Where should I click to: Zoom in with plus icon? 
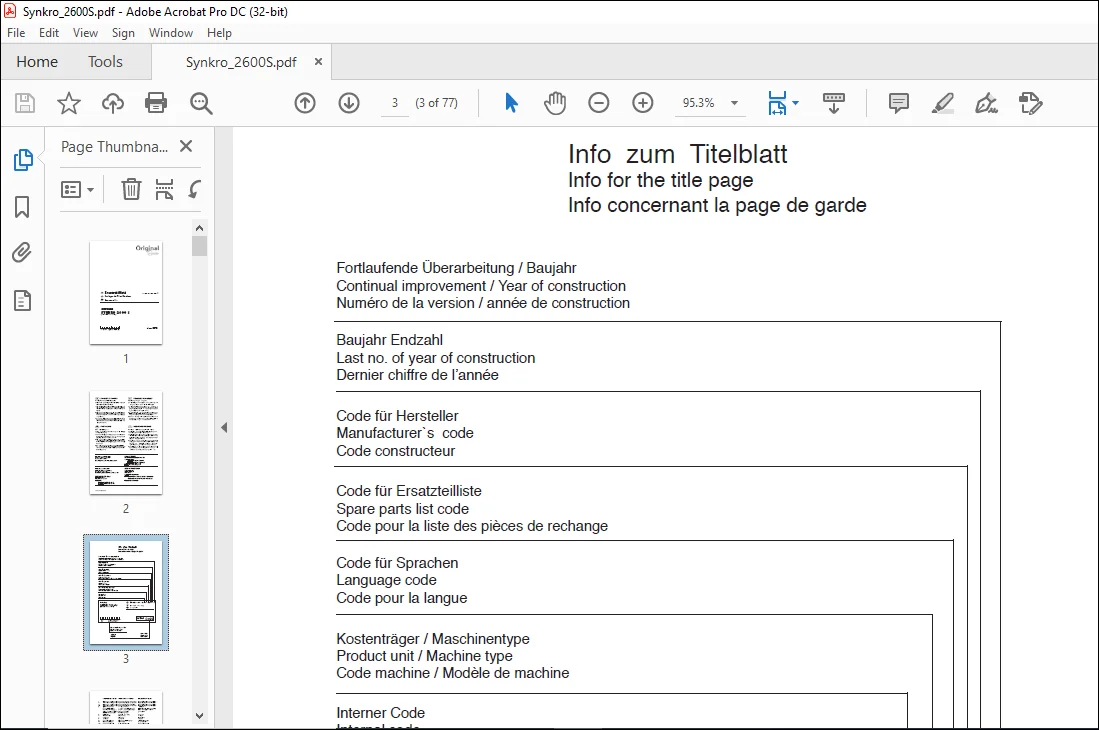(643, 103)
